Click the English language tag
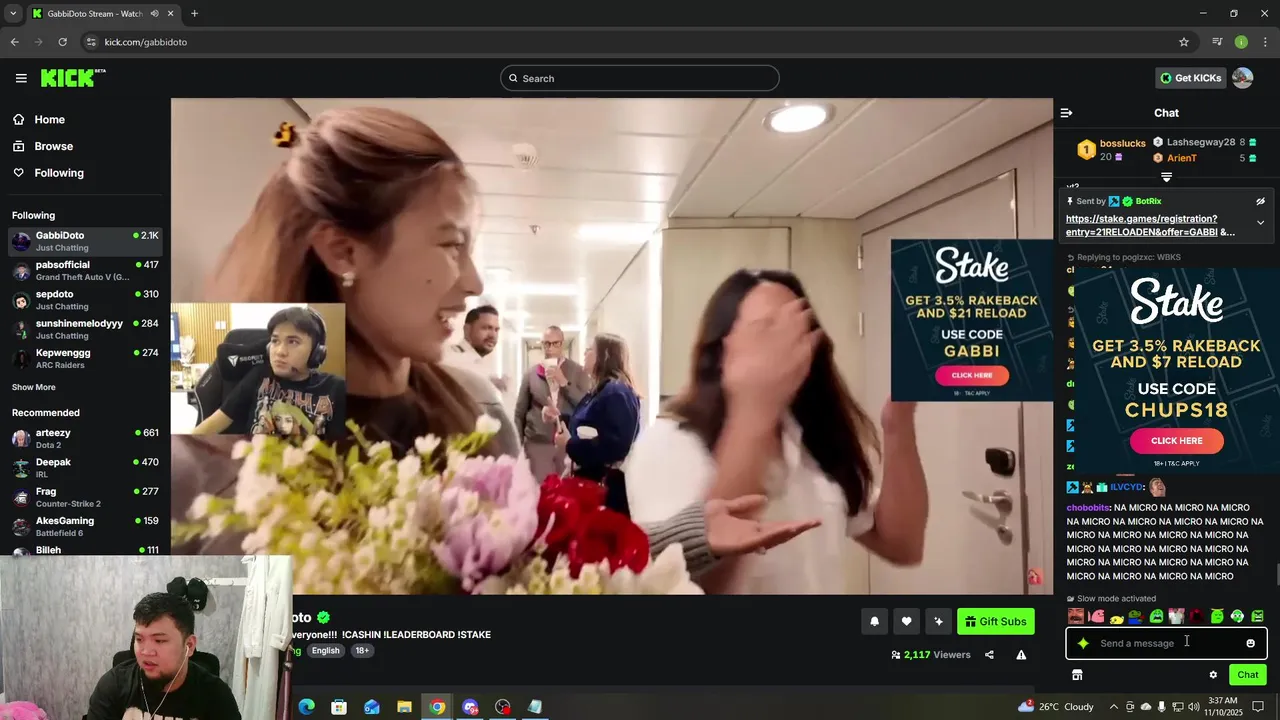The width and height of the screenshot is (1280, 720). click(325, 650)
